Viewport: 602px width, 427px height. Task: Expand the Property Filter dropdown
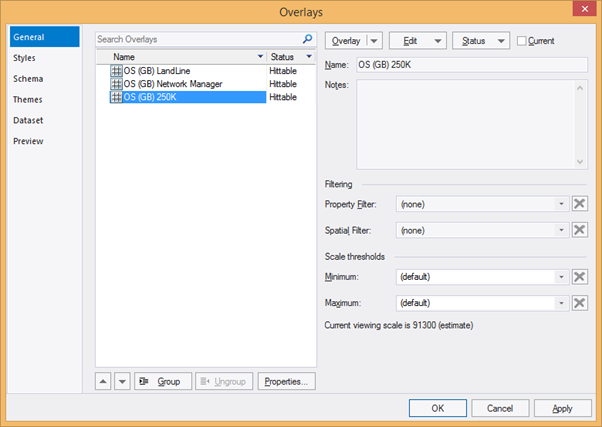pos(562,204)
